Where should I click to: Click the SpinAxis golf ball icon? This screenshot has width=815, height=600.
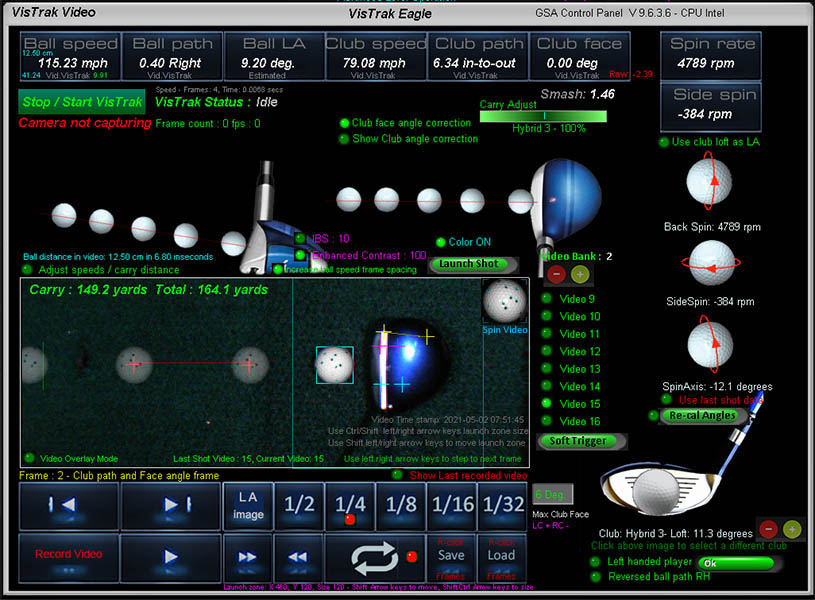pos(710,344)
